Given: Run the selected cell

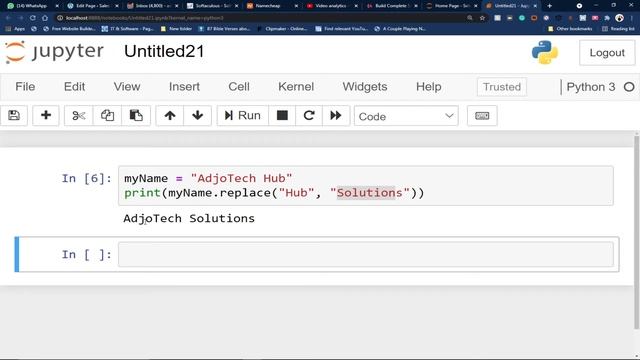Looking at the screenshot, I should 242,116.
